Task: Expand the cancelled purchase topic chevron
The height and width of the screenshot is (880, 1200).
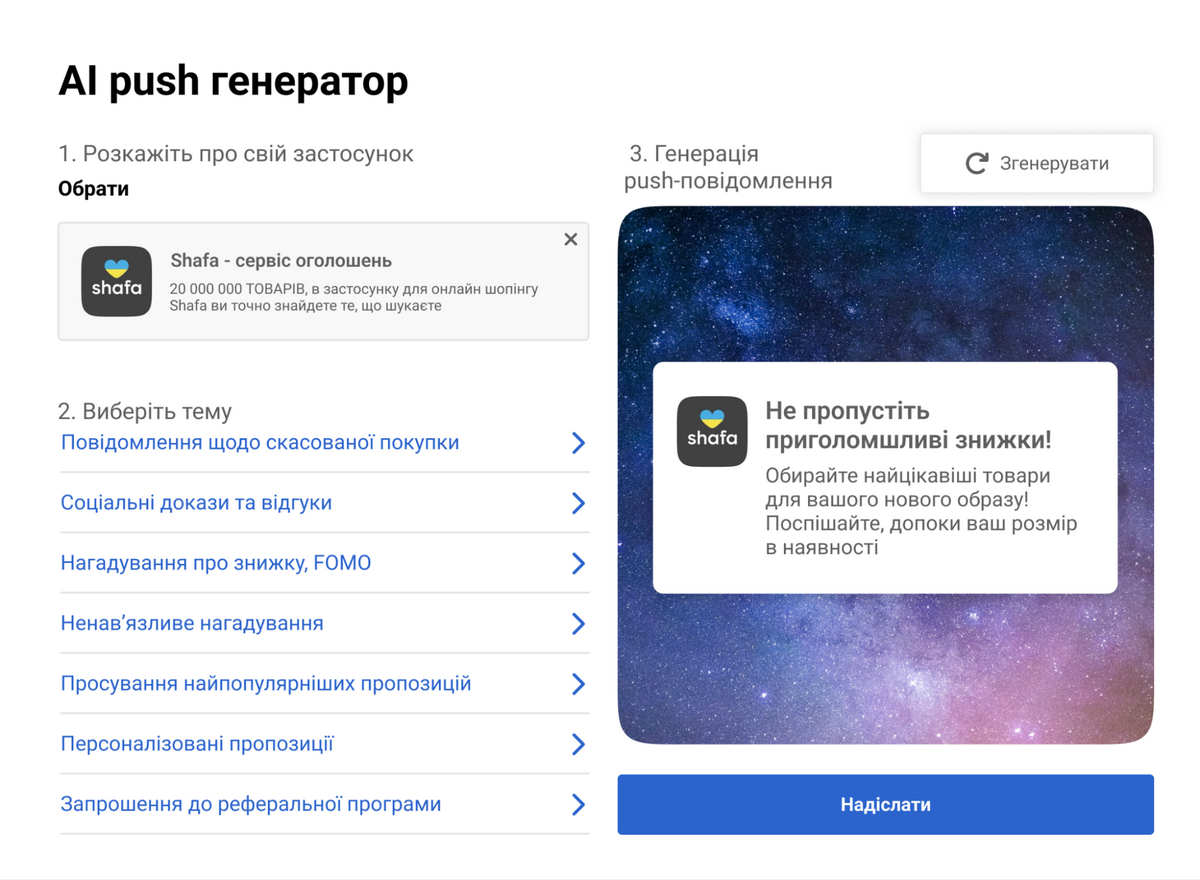Action: click(x=578, y=443)
